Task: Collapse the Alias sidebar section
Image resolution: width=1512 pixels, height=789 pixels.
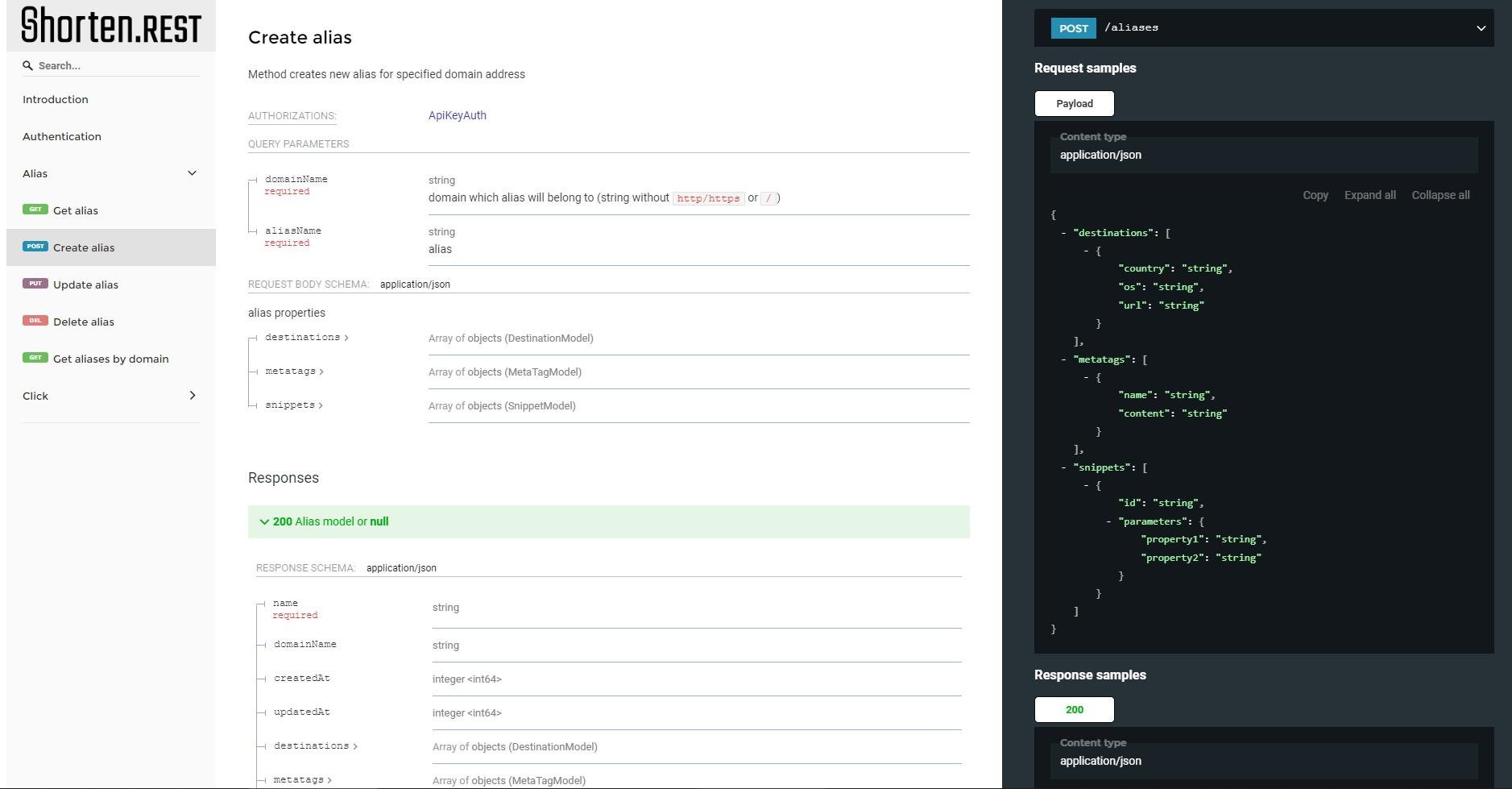Action: click(192, 173)
